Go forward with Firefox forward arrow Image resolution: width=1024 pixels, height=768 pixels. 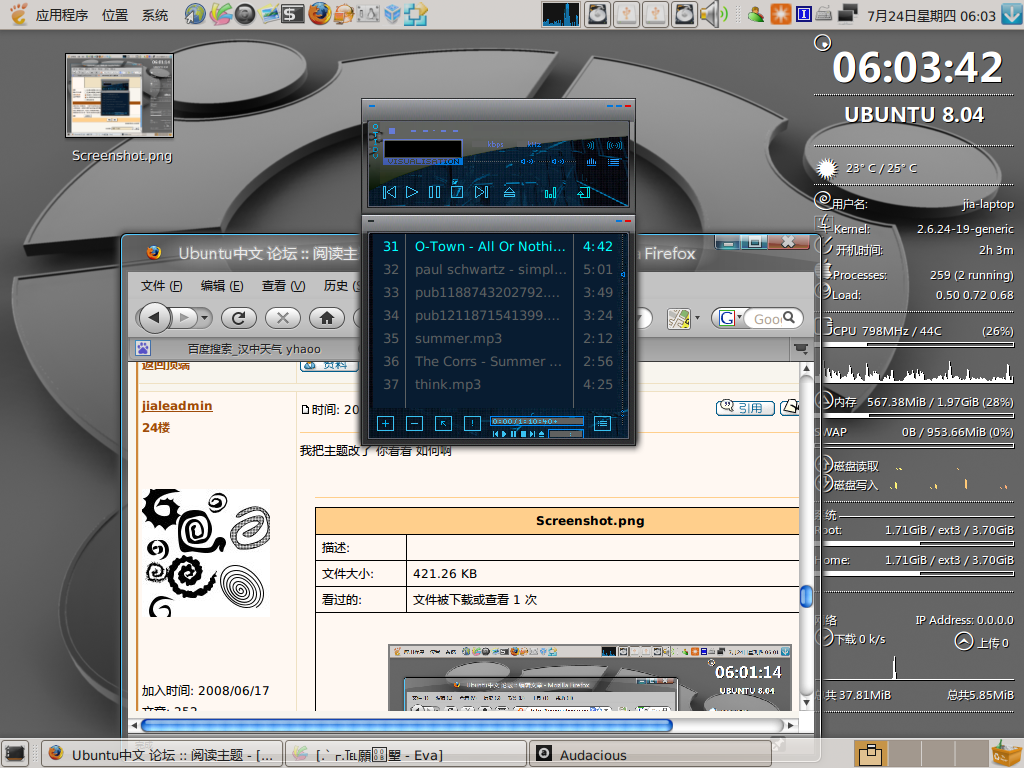point(185,318)
